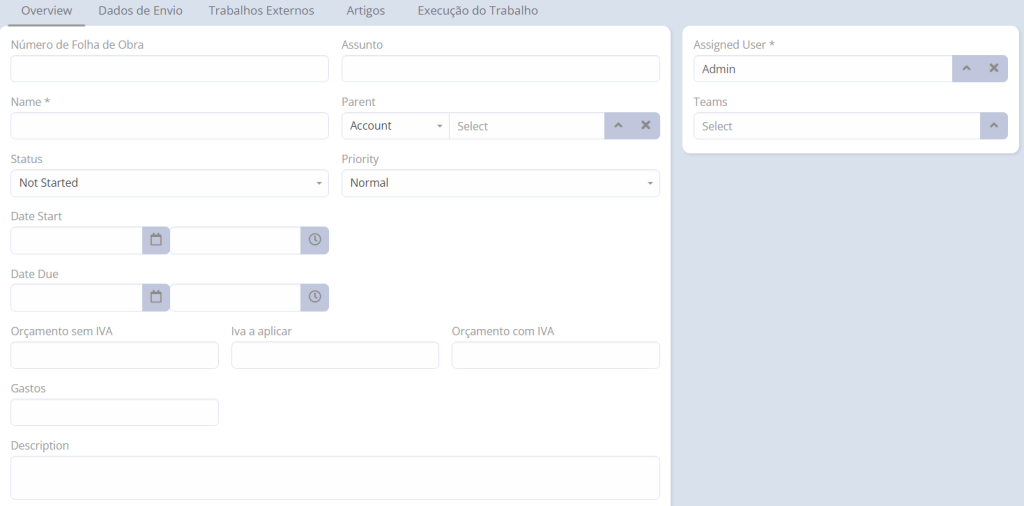Open the Date Due calendar picker
Viewport: 1024px width, 506px height.
pyautogui.click(x=156, y=297)
